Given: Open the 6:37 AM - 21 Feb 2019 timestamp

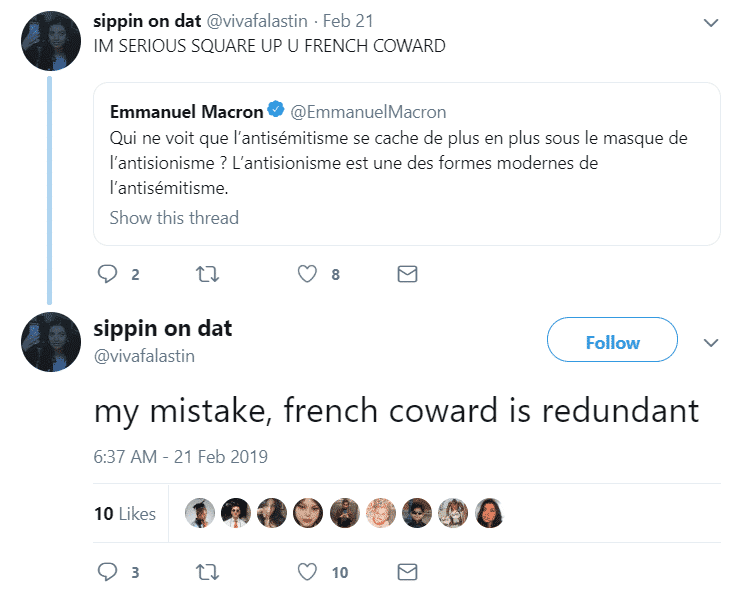Looking at the screenshot, I should pyautogui.click(x=180, y=457).
